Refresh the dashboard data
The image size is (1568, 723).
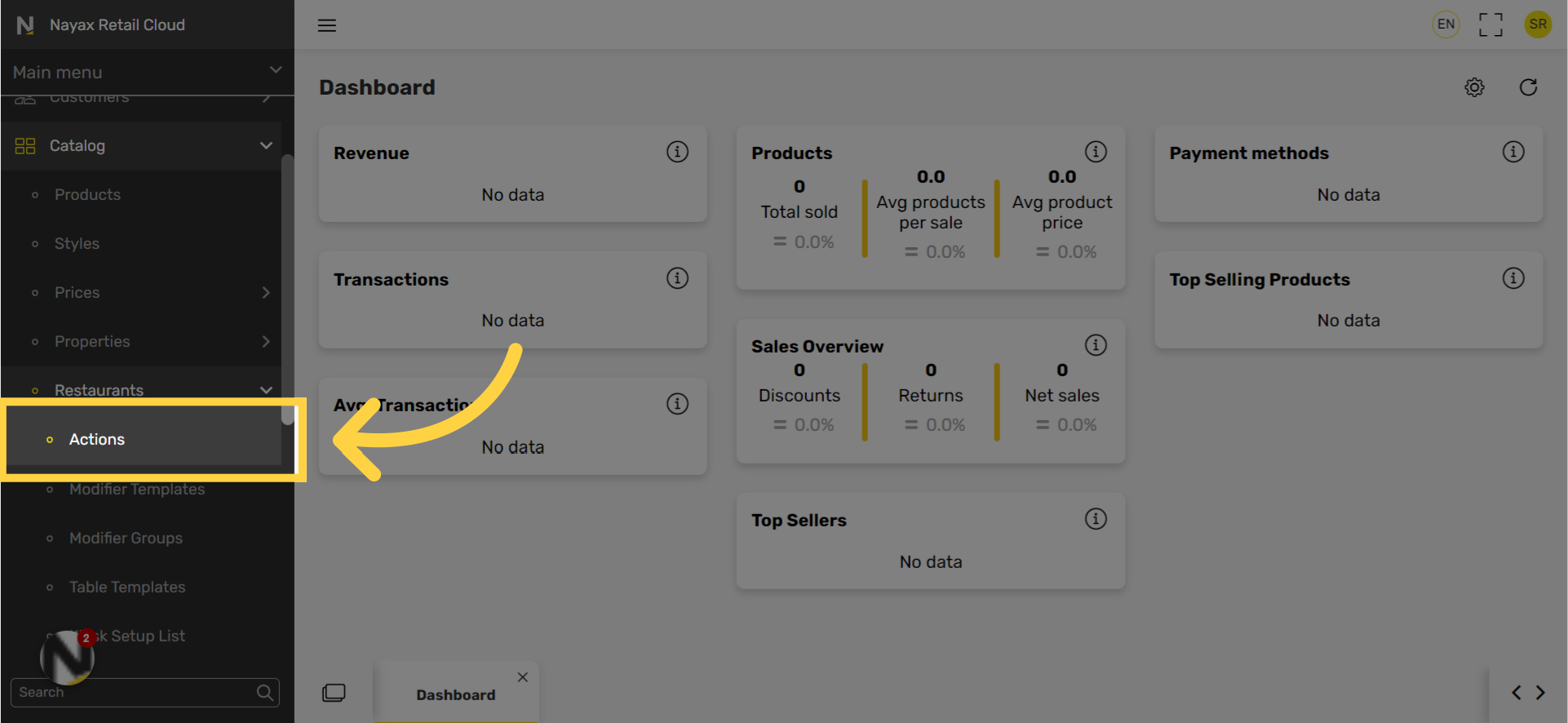pyautogui.click(x=1528, y=87)
